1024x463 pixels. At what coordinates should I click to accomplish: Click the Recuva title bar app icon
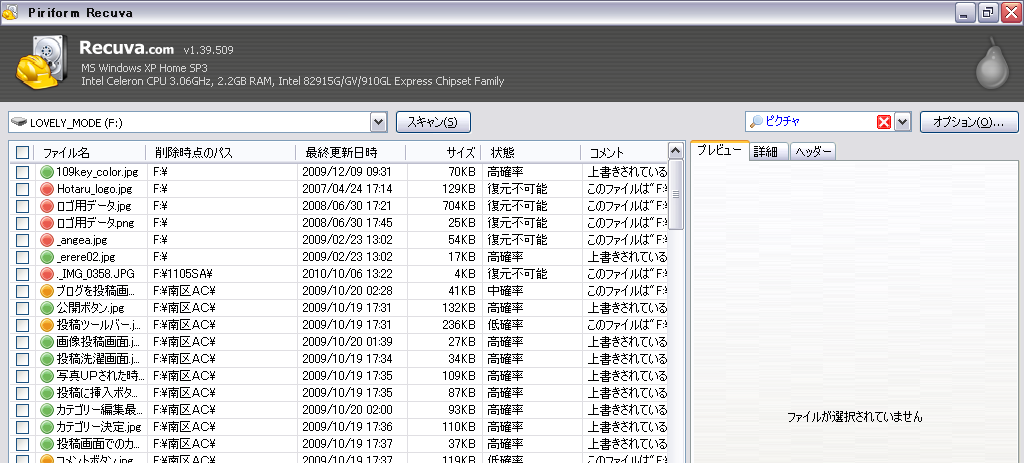coord(10,12)
